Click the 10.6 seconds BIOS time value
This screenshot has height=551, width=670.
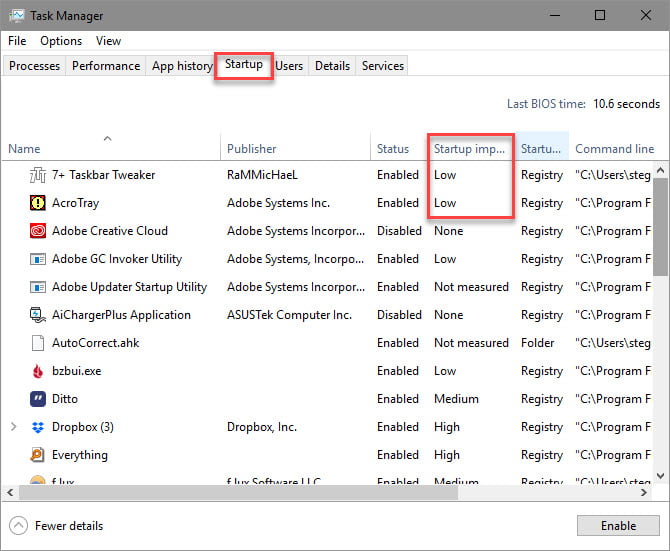pyautogui.click(x=626, y=104)
